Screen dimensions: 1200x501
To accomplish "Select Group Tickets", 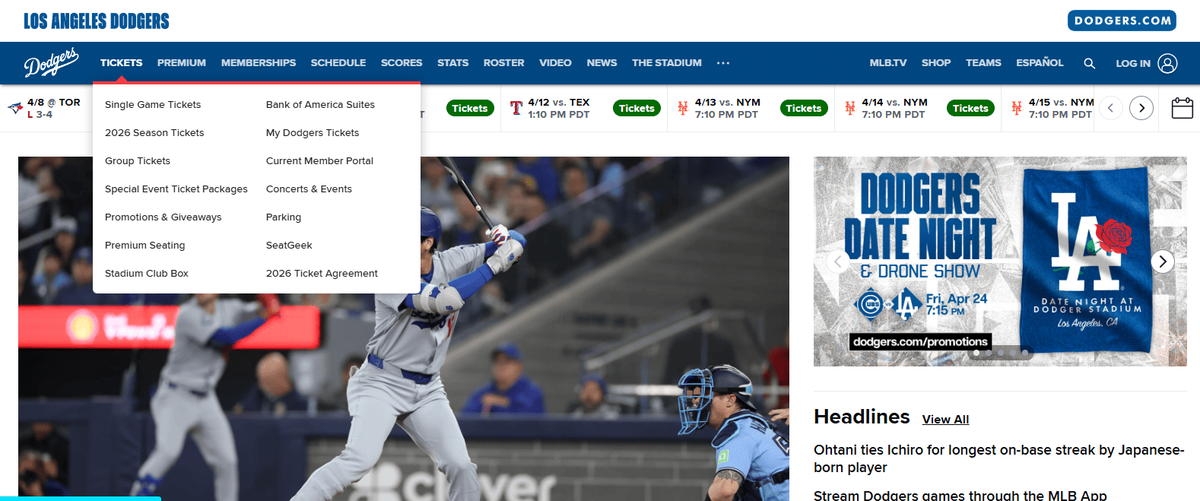I will [x=138, y=161].
